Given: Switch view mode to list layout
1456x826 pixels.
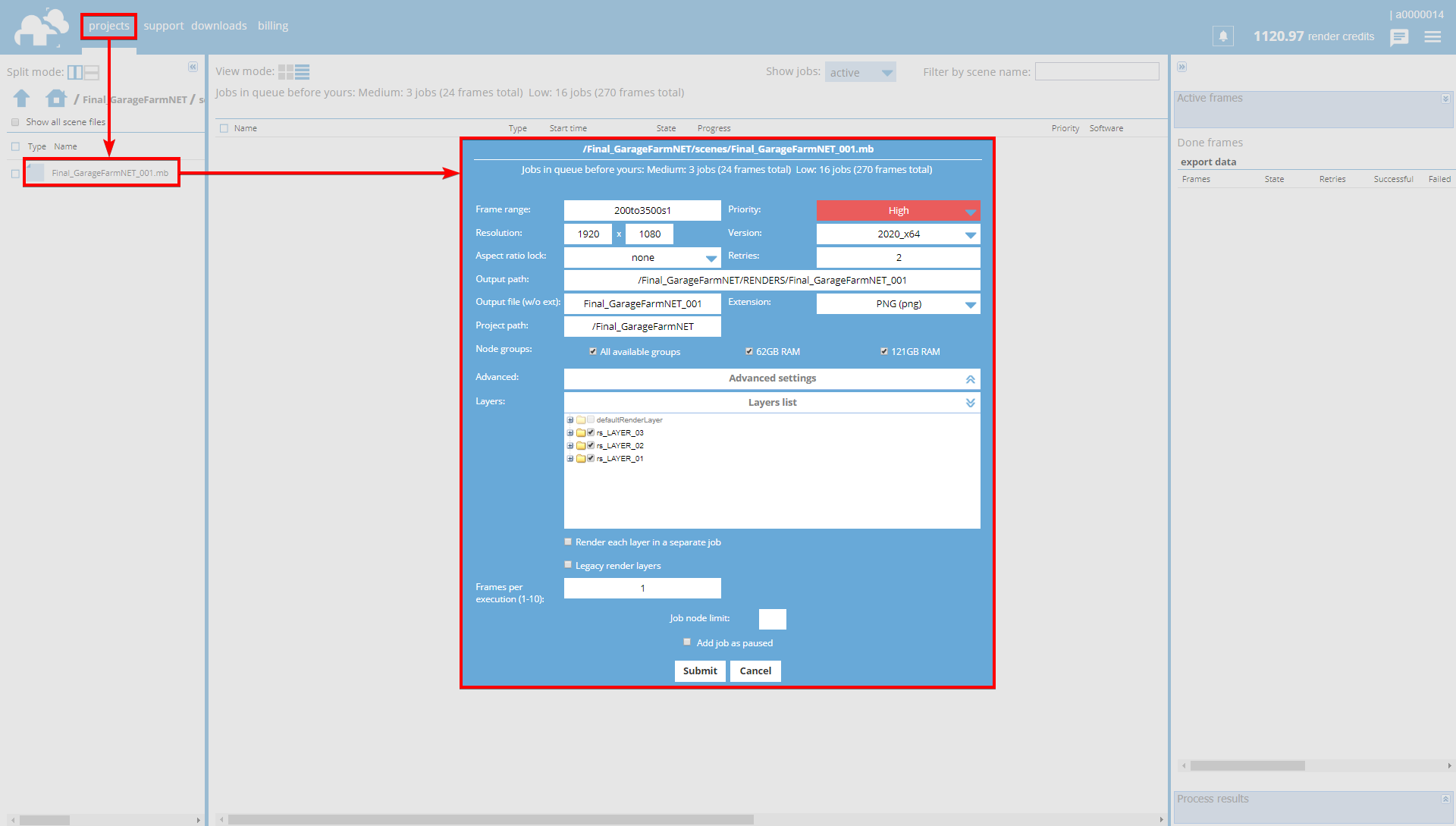Looking at the screenshot, I should click(x=303, y=71).
